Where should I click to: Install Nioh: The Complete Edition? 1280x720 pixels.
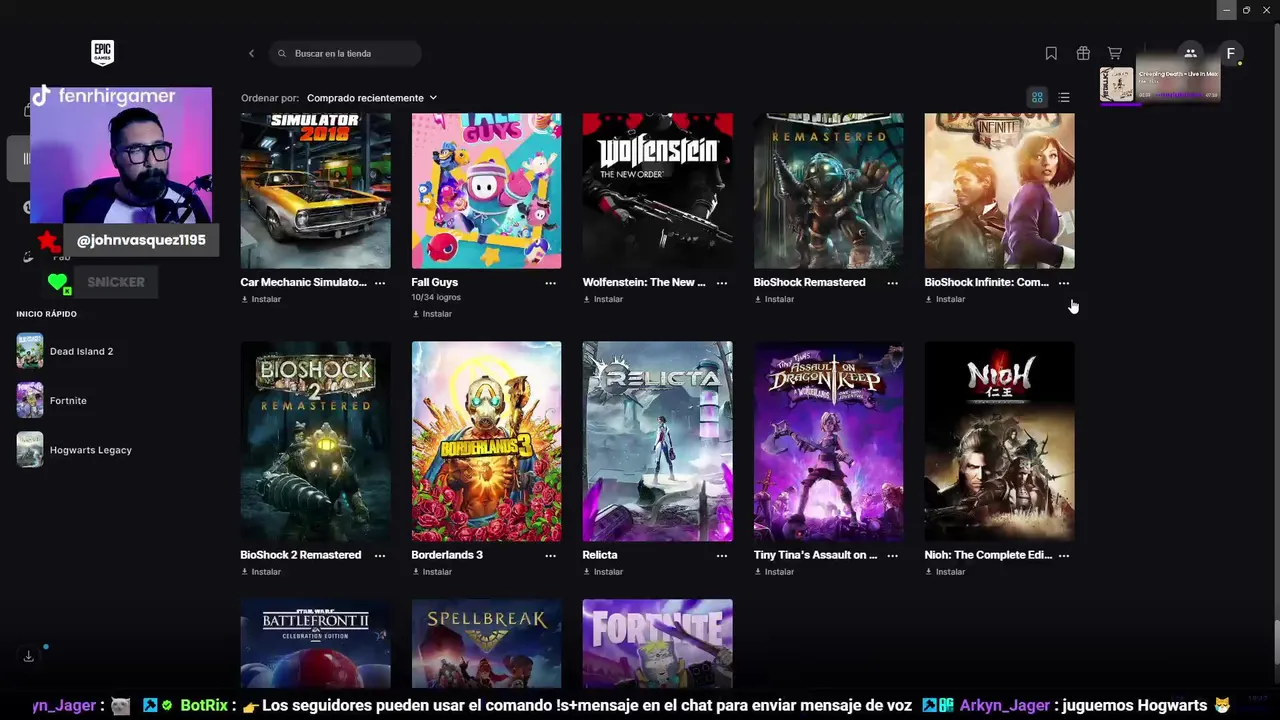(945, 572)
